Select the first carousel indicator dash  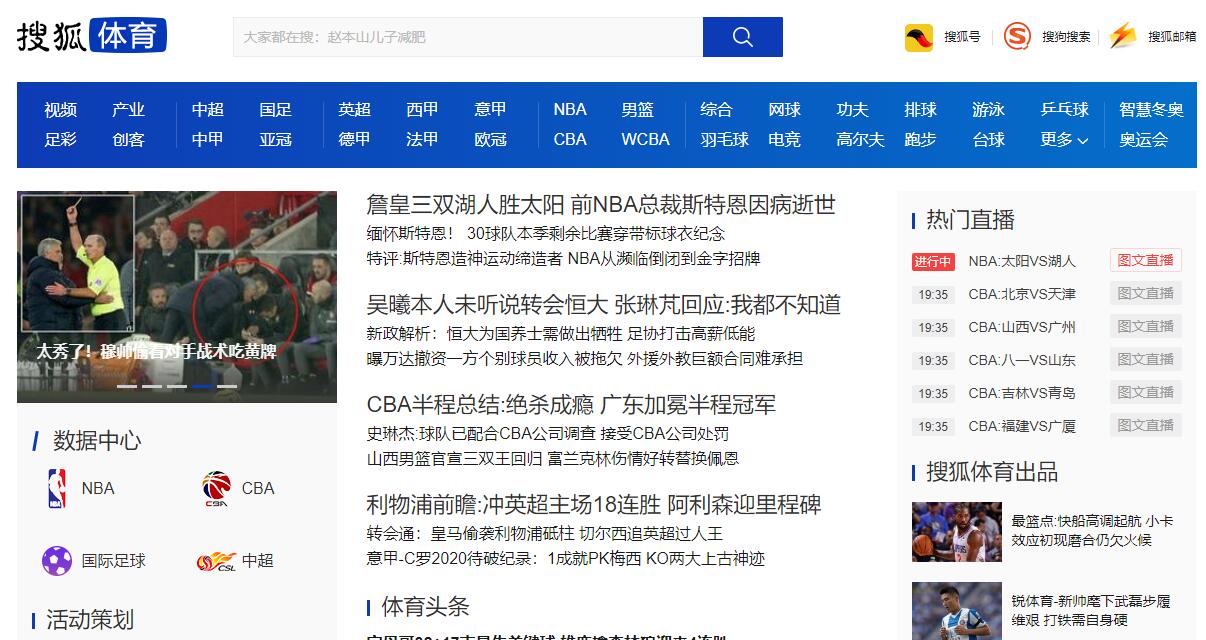tap(127, 385)
